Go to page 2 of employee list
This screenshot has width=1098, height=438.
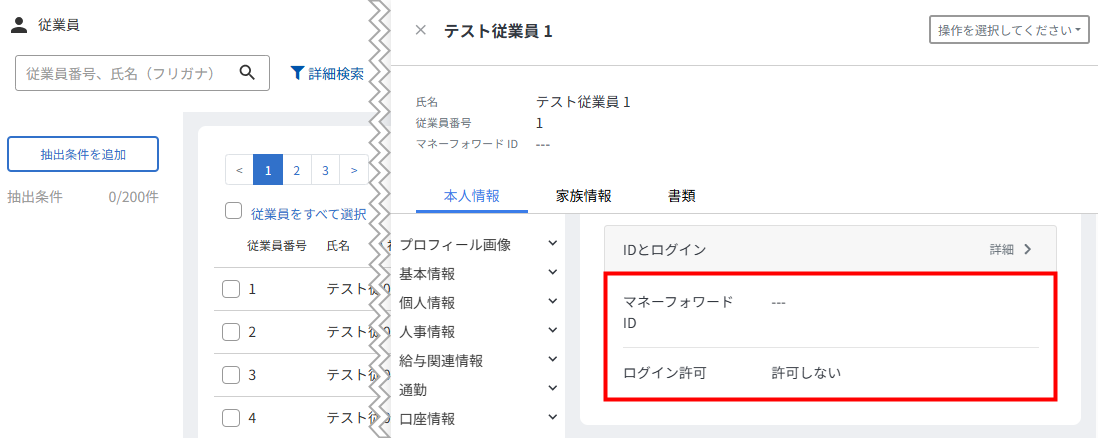tap(297, 170)
